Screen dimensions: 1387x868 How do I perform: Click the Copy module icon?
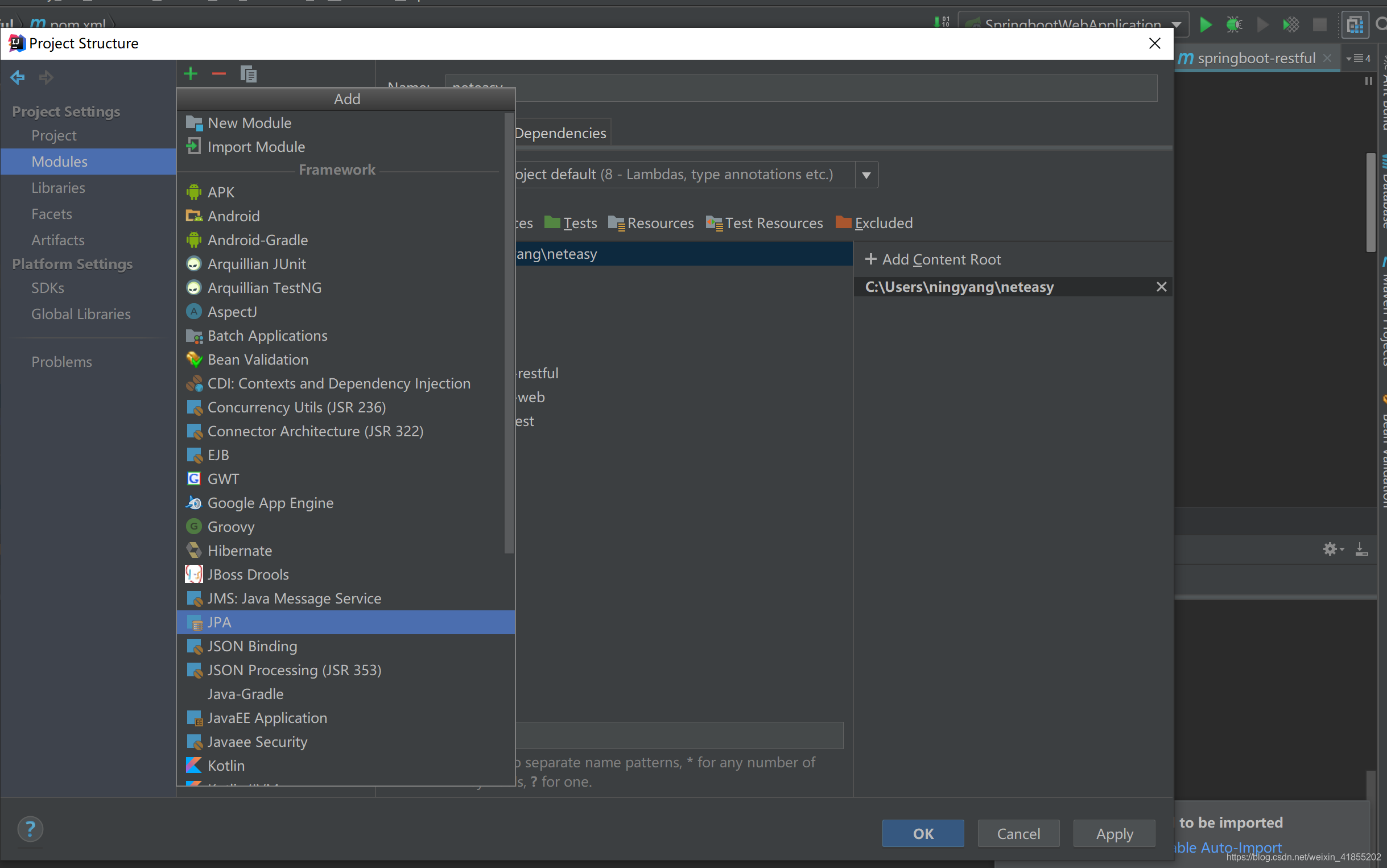[x=248, y=74]
